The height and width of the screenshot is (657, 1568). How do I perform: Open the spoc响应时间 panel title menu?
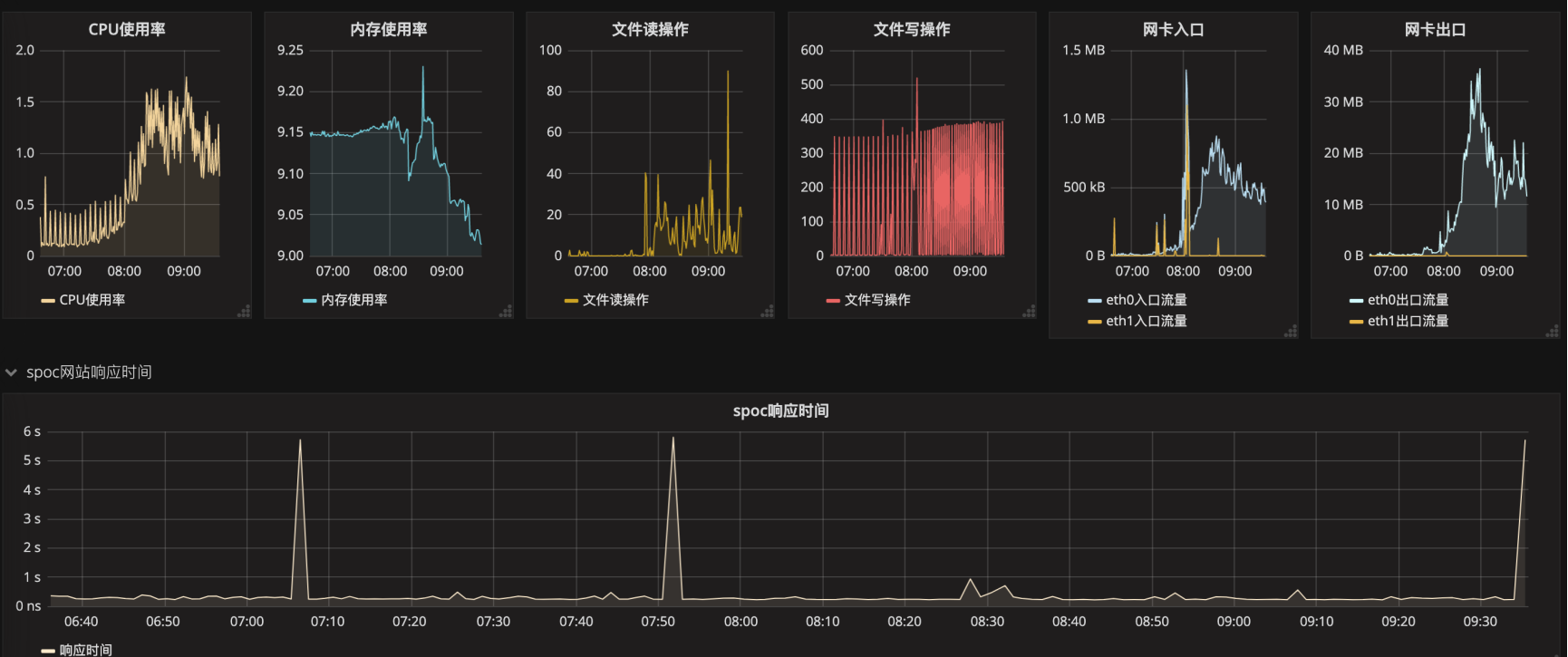point(781,411)
